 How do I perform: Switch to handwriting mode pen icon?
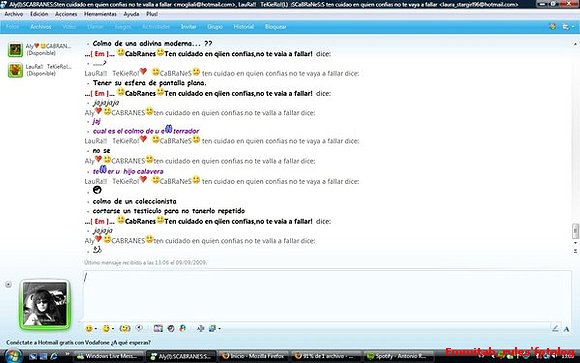[x=555, y=328]
